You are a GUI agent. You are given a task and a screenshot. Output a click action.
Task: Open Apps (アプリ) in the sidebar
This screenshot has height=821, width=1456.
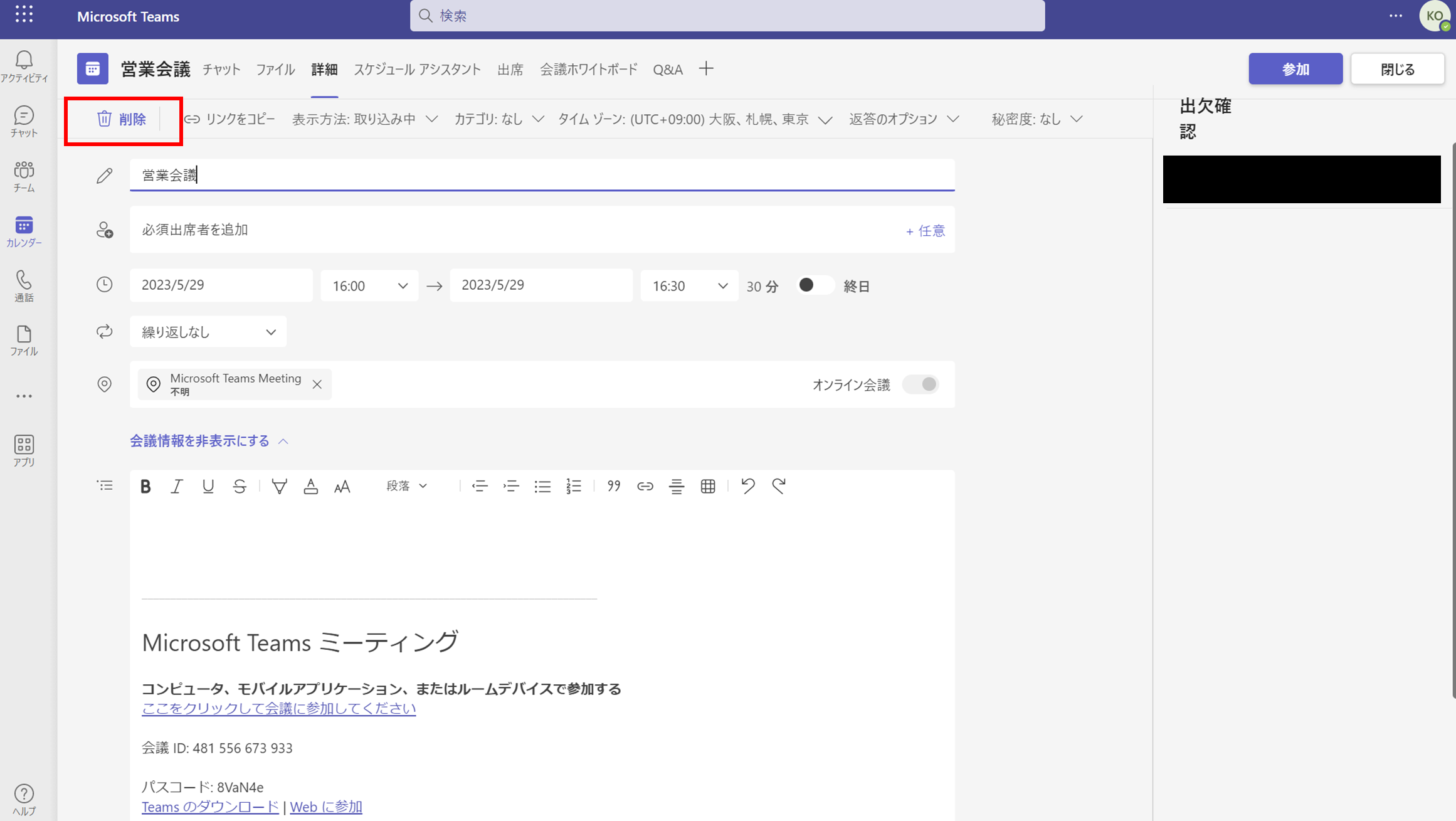pos(24,450)
